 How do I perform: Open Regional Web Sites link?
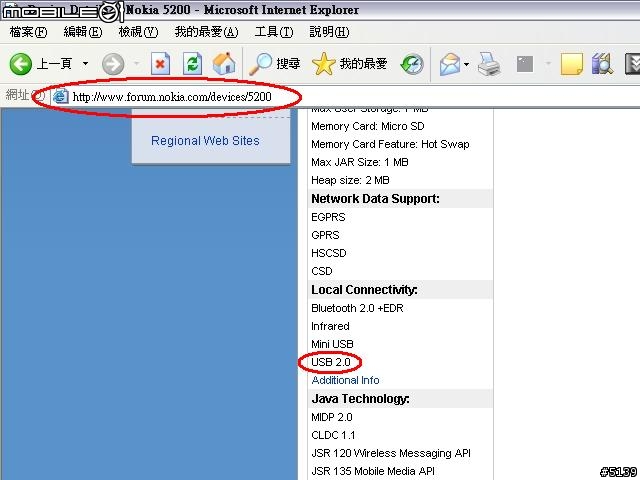pos(205,141)
